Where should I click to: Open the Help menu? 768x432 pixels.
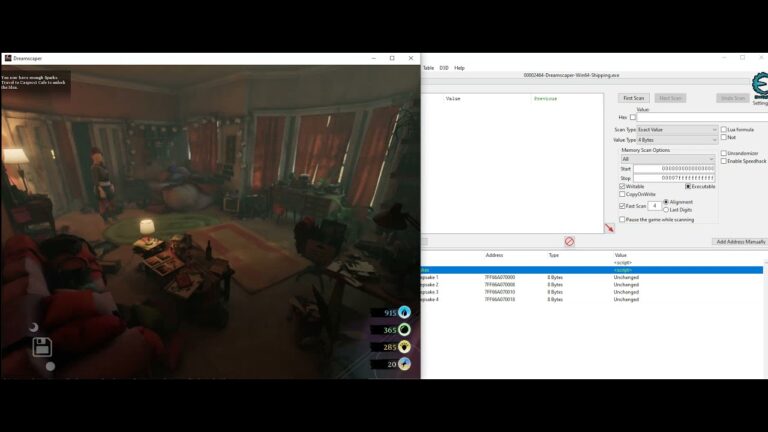(459, 68)
